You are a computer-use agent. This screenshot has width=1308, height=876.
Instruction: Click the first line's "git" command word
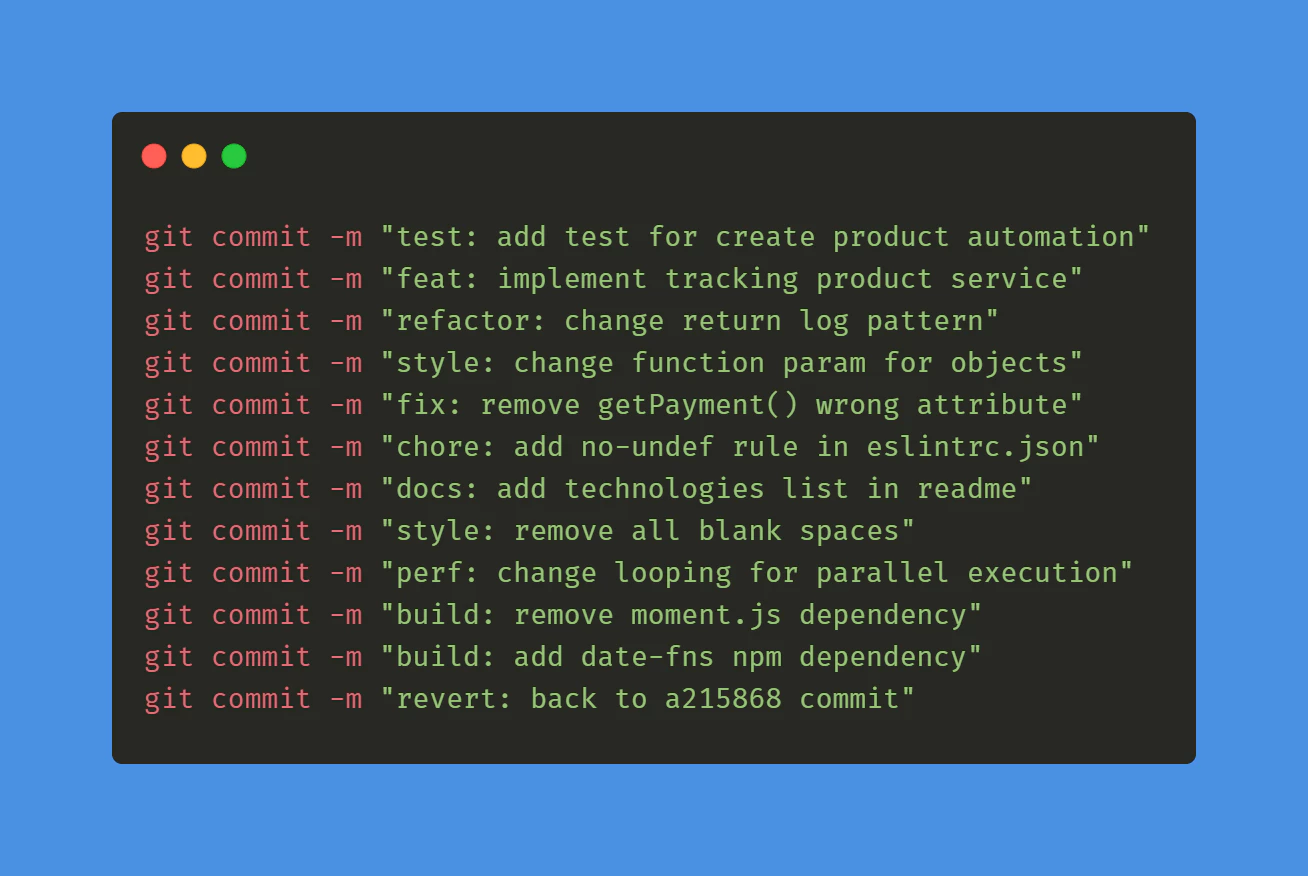click(x=169, y=237)
